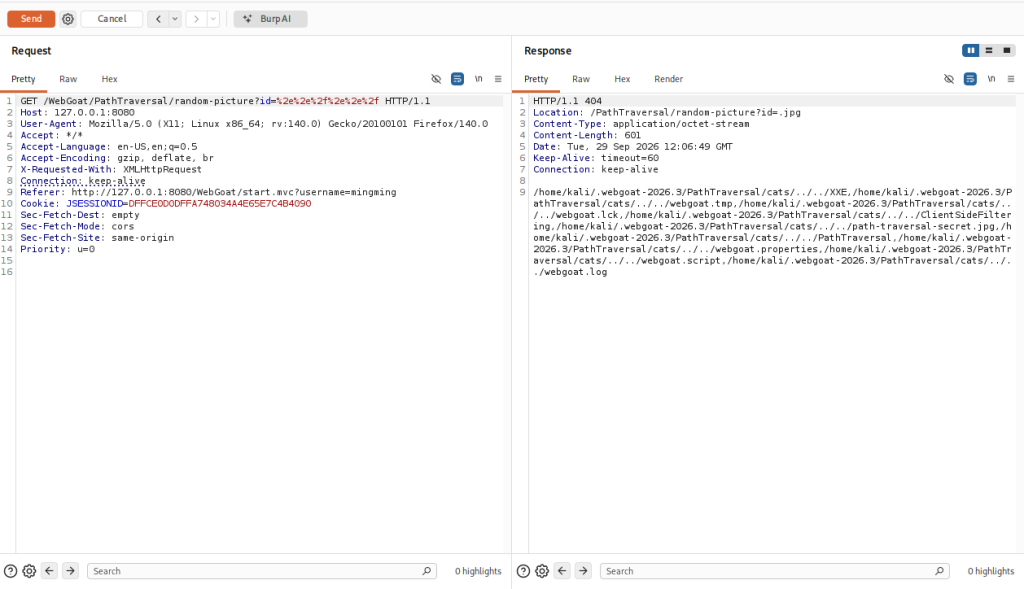Focus the Request search field

point(261,571)
